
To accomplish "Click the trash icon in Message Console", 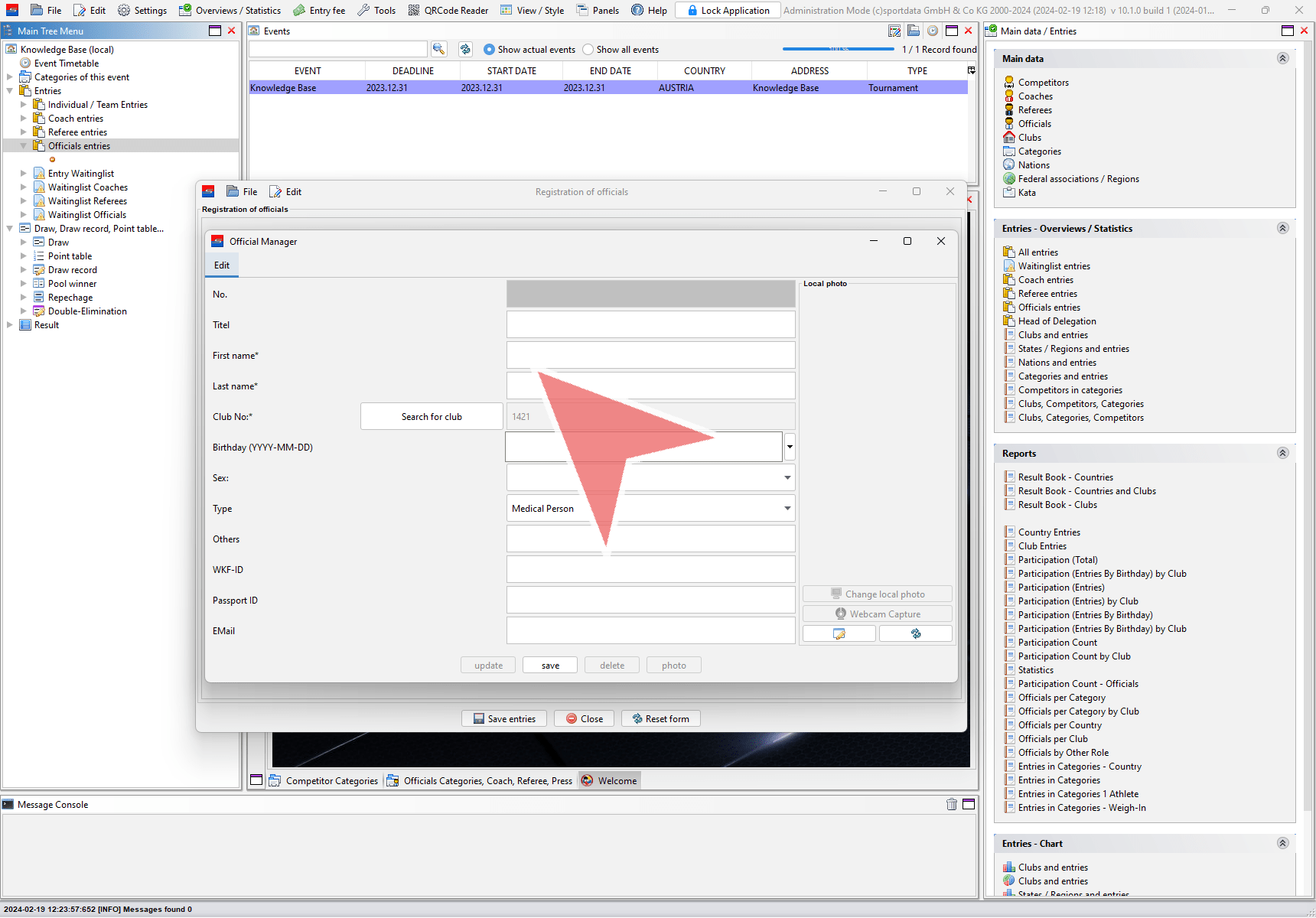I will coord(952,804).
